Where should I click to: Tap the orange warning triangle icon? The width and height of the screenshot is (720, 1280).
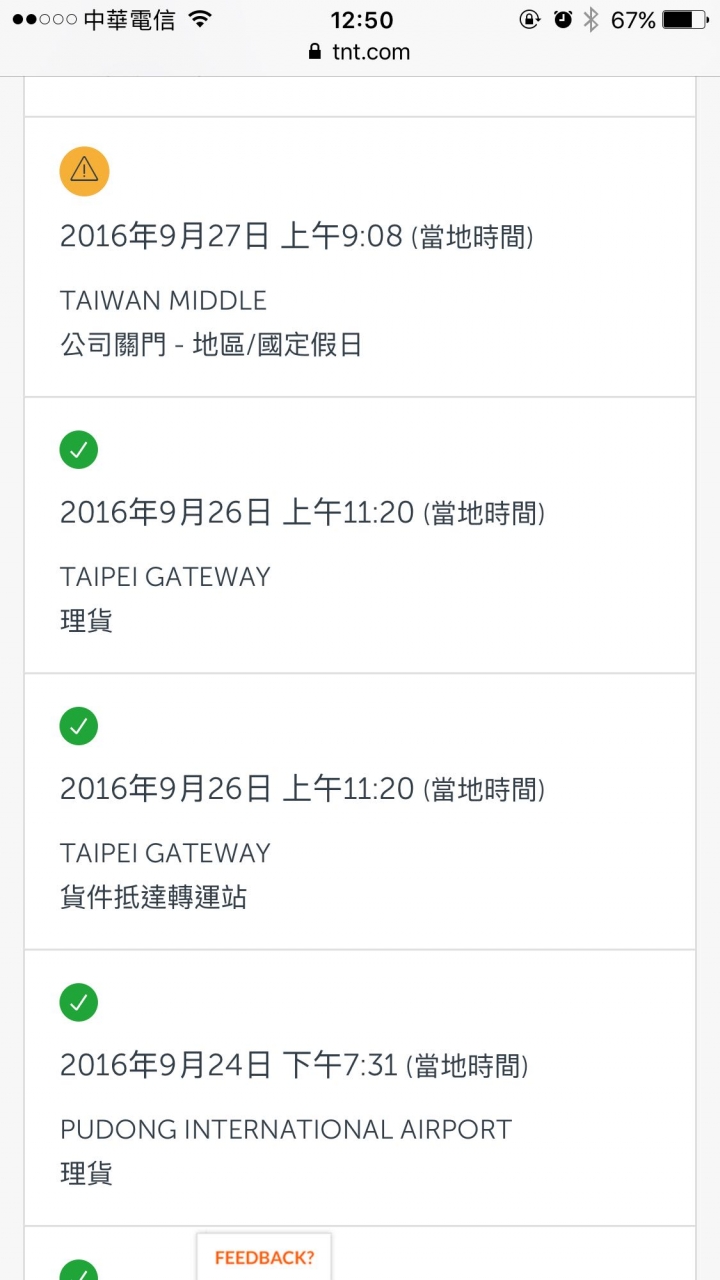click(x=84, y=172)
